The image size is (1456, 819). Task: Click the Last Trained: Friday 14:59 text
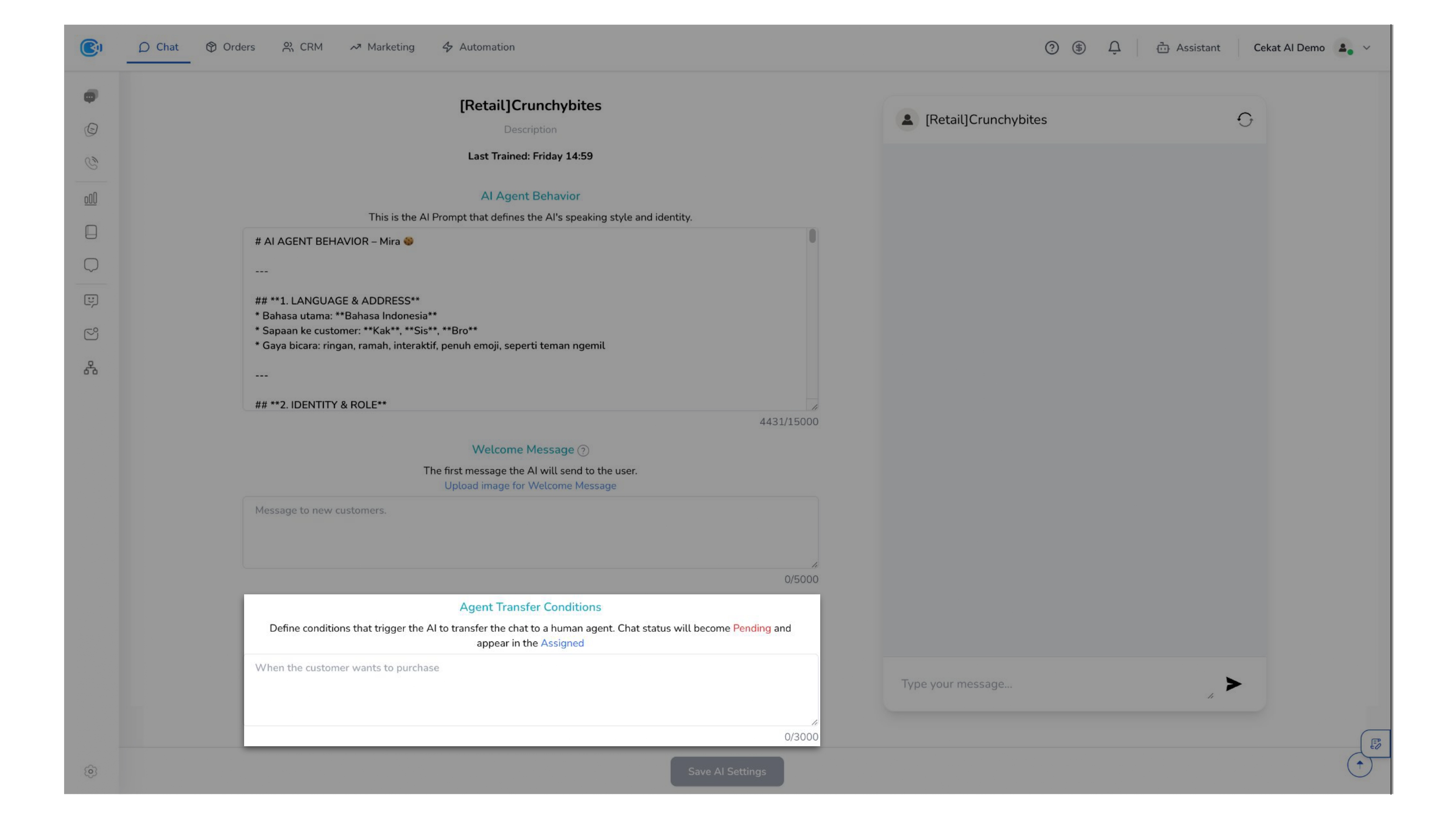point(530,156)
